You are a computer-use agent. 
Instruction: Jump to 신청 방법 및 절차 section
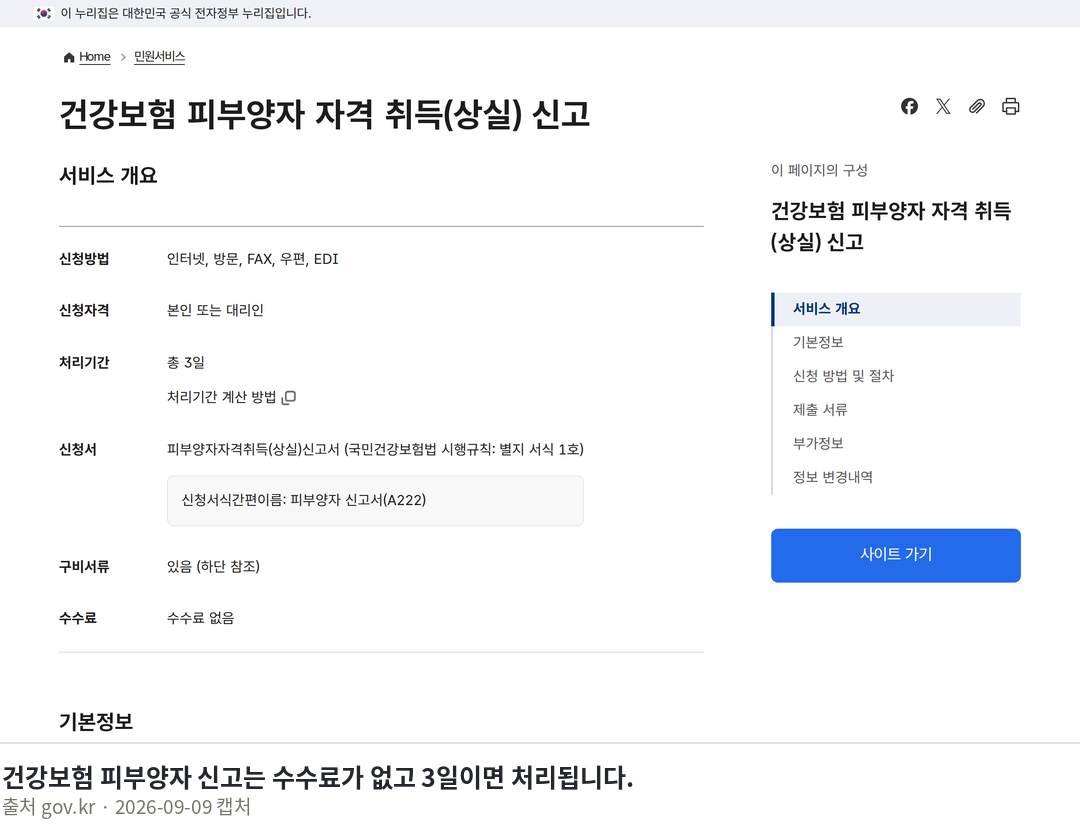click(843, 376)
